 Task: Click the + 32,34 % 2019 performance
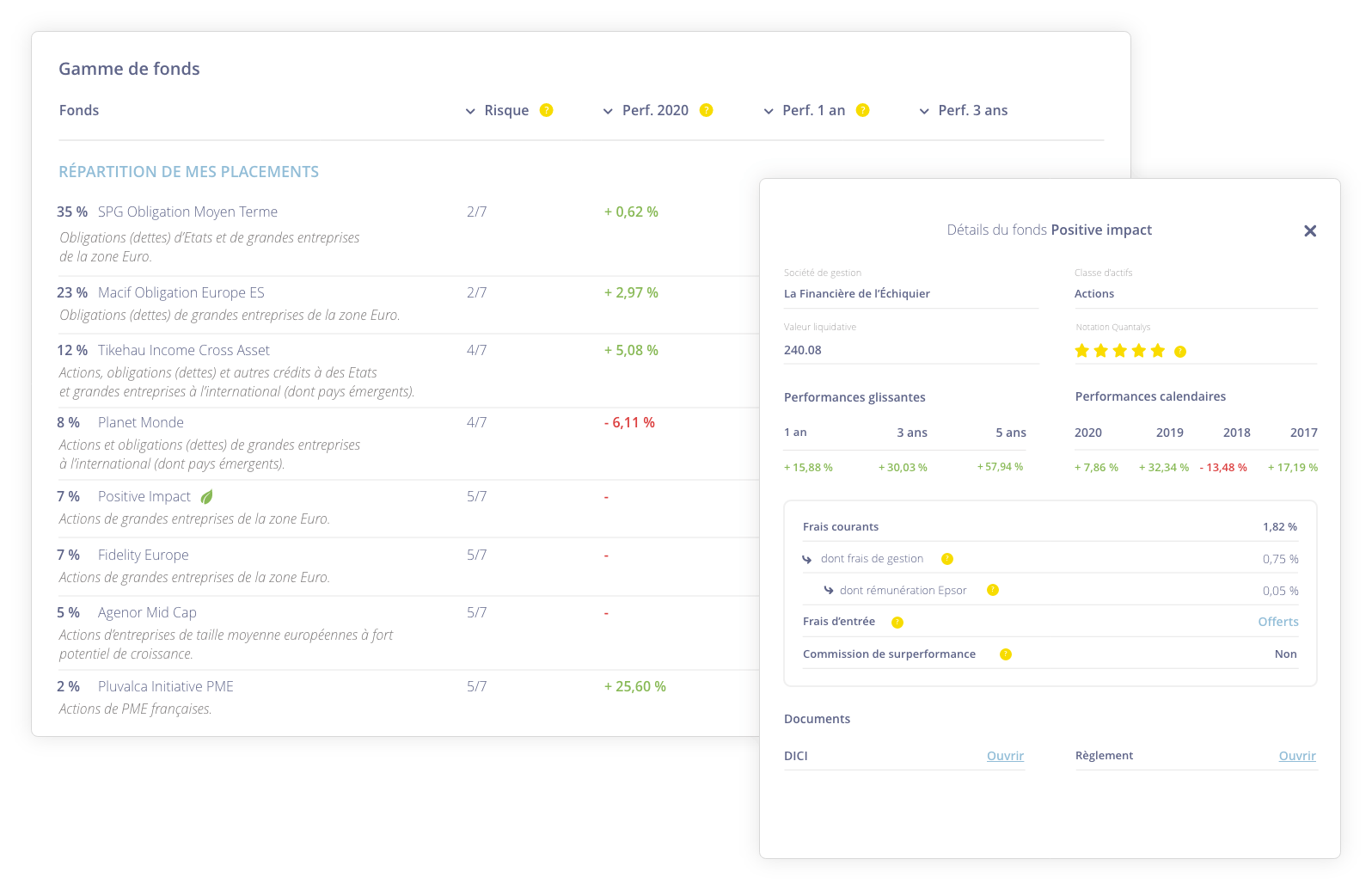pos(1164,468)
